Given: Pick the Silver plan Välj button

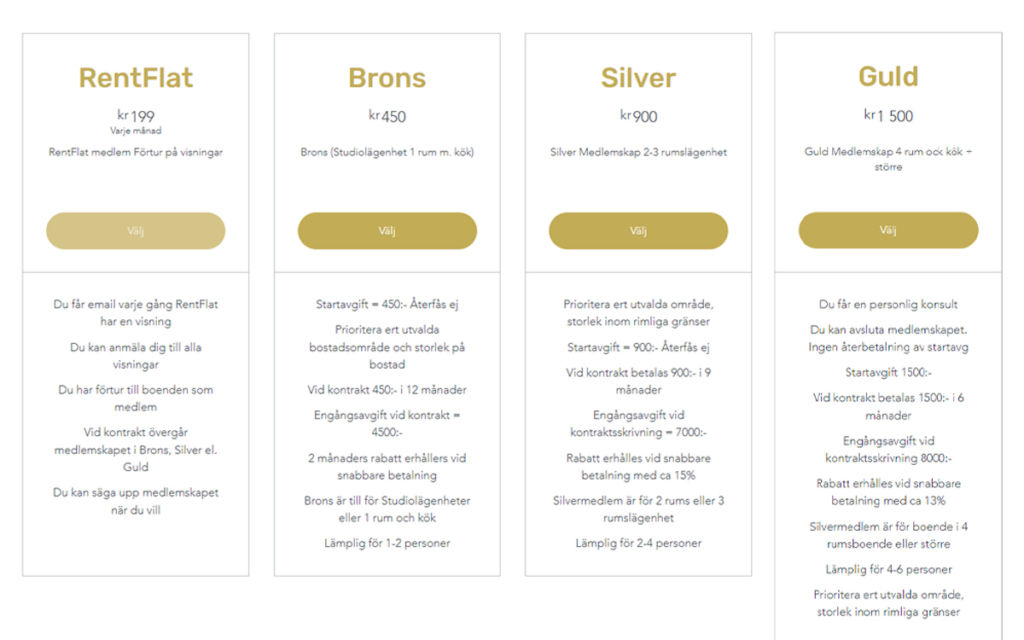Looking at the screenshot, I should pyautogui.click(x=638, y=231).
